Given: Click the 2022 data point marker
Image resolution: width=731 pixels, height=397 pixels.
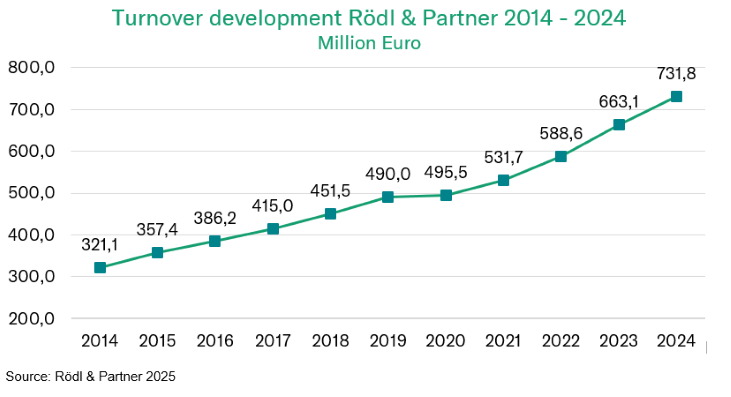Looking at the screenshot, I should click(561, 156).
